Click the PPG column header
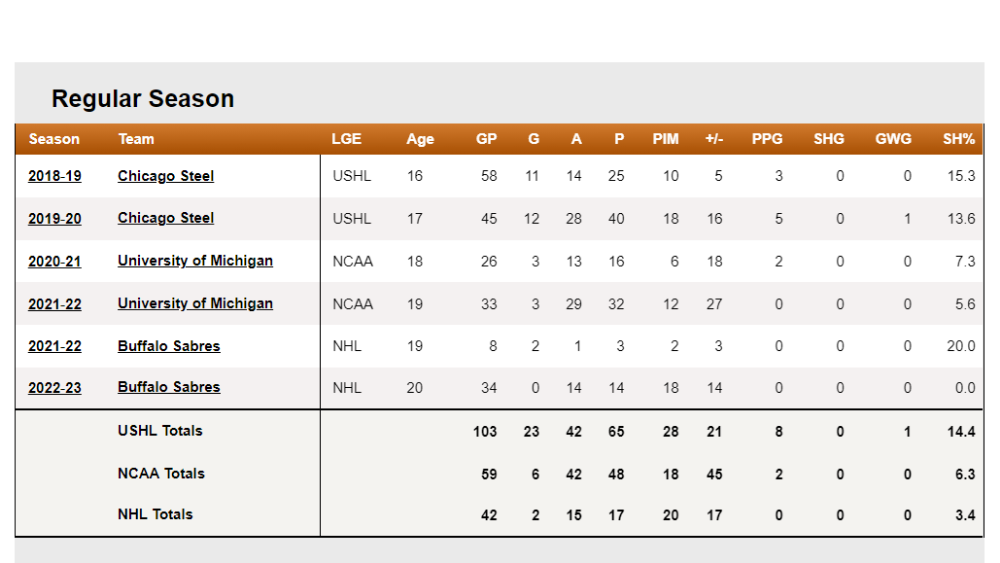This screenshot has width=1000, height=563. pyautogui.click(x=767, y=139)
